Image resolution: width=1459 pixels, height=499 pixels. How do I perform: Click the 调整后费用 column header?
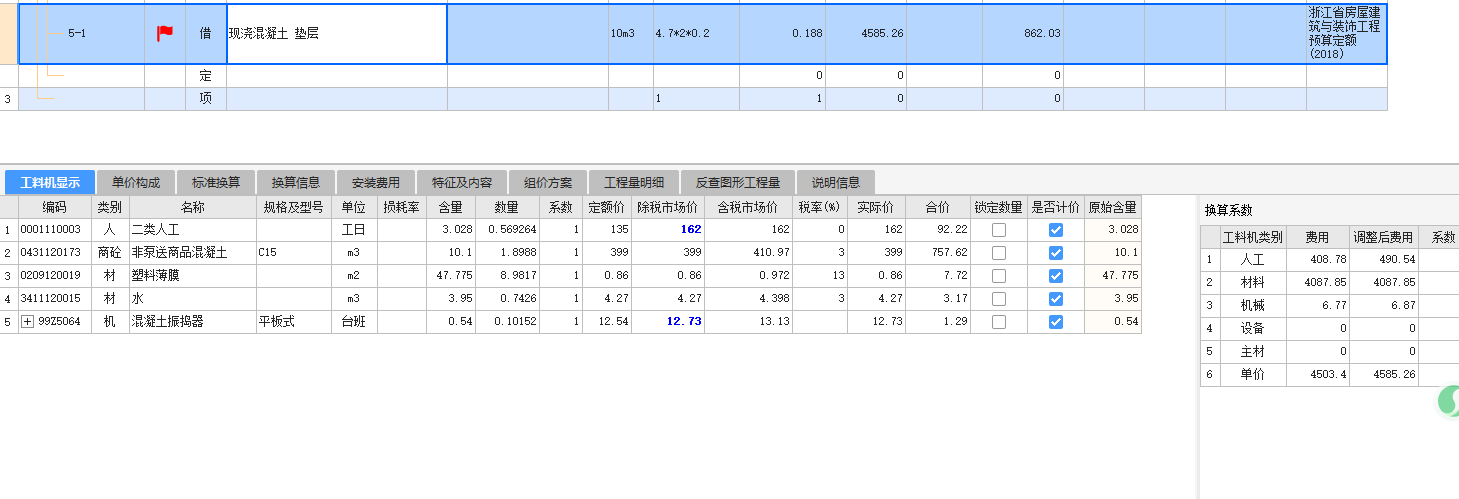[x=1382, y=237]
